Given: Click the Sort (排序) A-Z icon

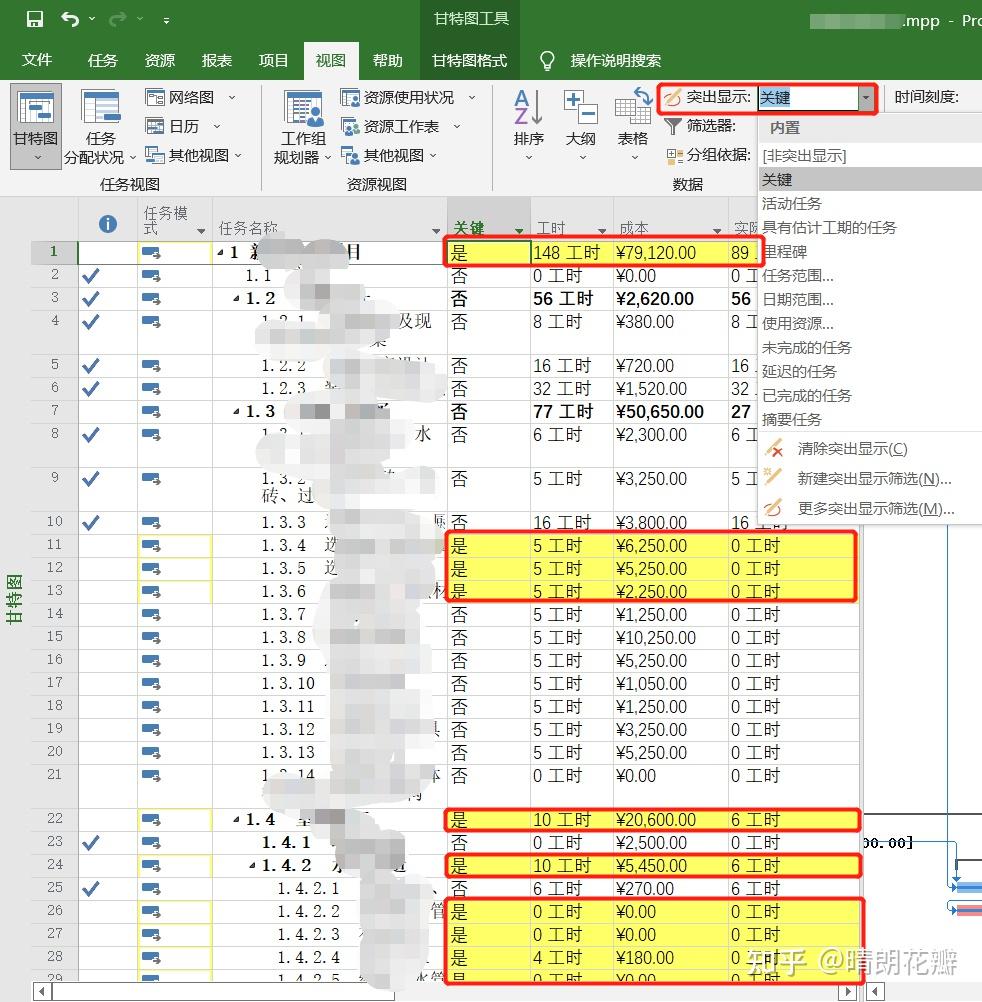Looking at the screenshot, I should (528, 107).
